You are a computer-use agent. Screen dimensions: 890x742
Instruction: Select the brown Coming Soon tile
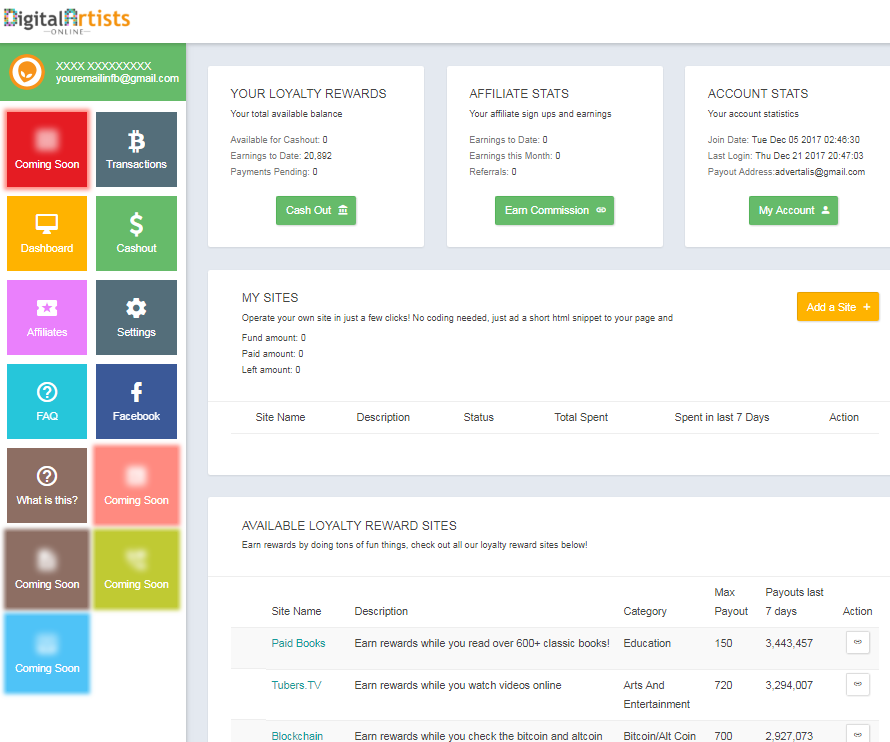[47, 569]
